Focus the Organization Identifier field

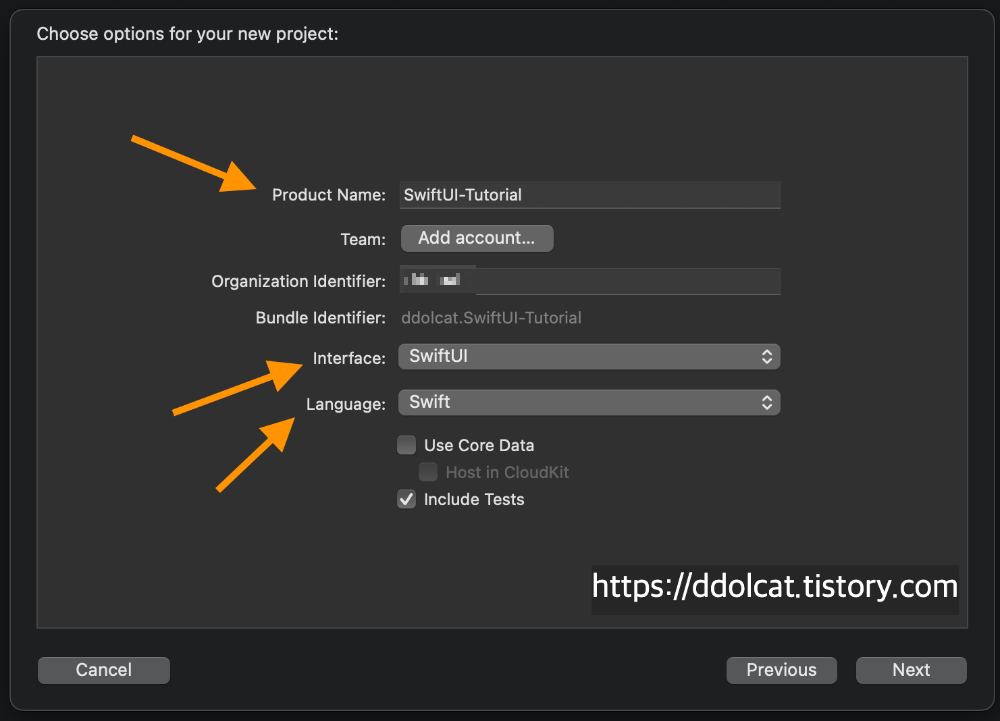point(589,281)
